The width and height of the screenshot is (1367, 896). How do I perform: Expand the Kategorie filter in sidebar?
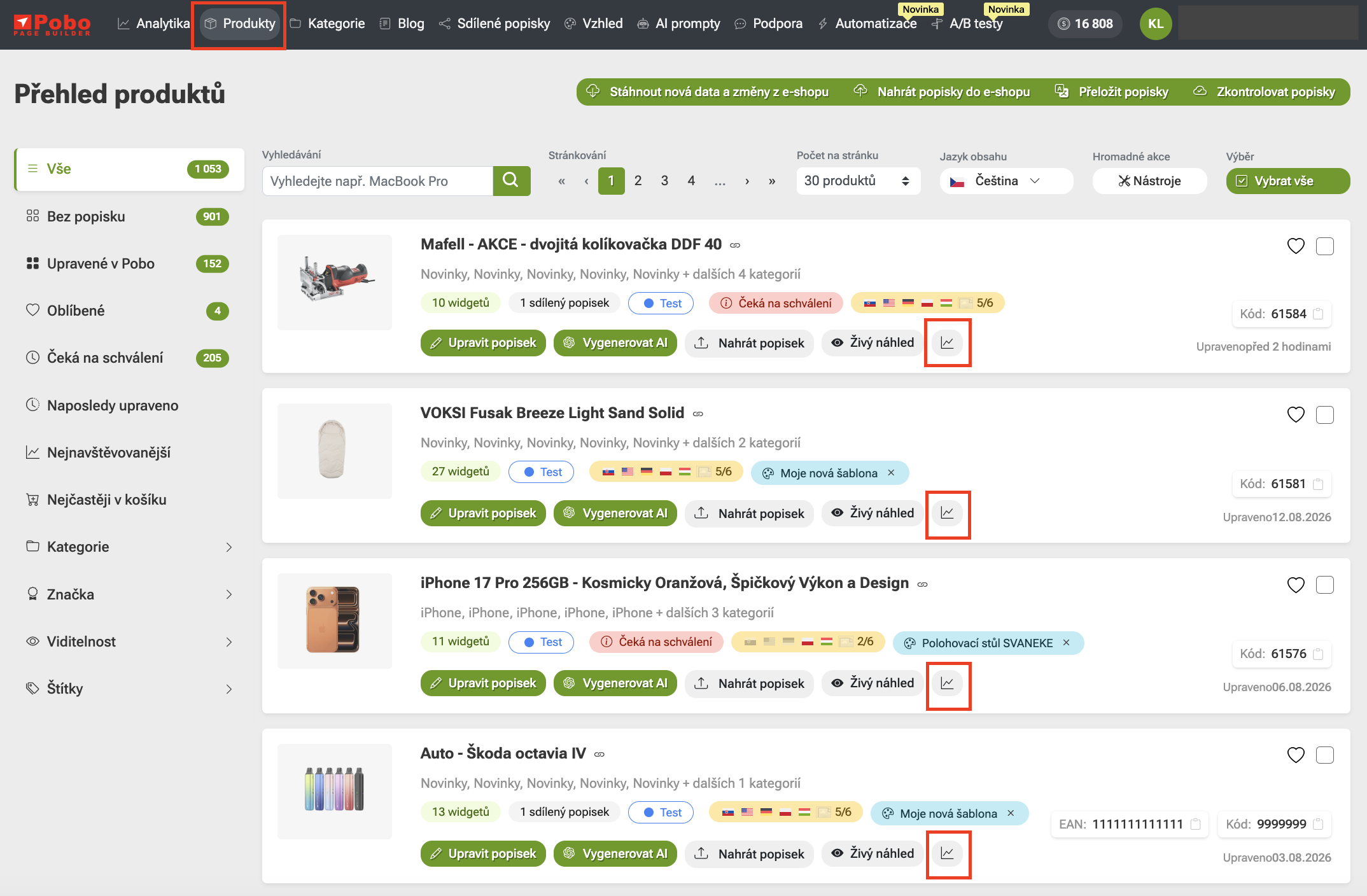[x=129, y=547]
